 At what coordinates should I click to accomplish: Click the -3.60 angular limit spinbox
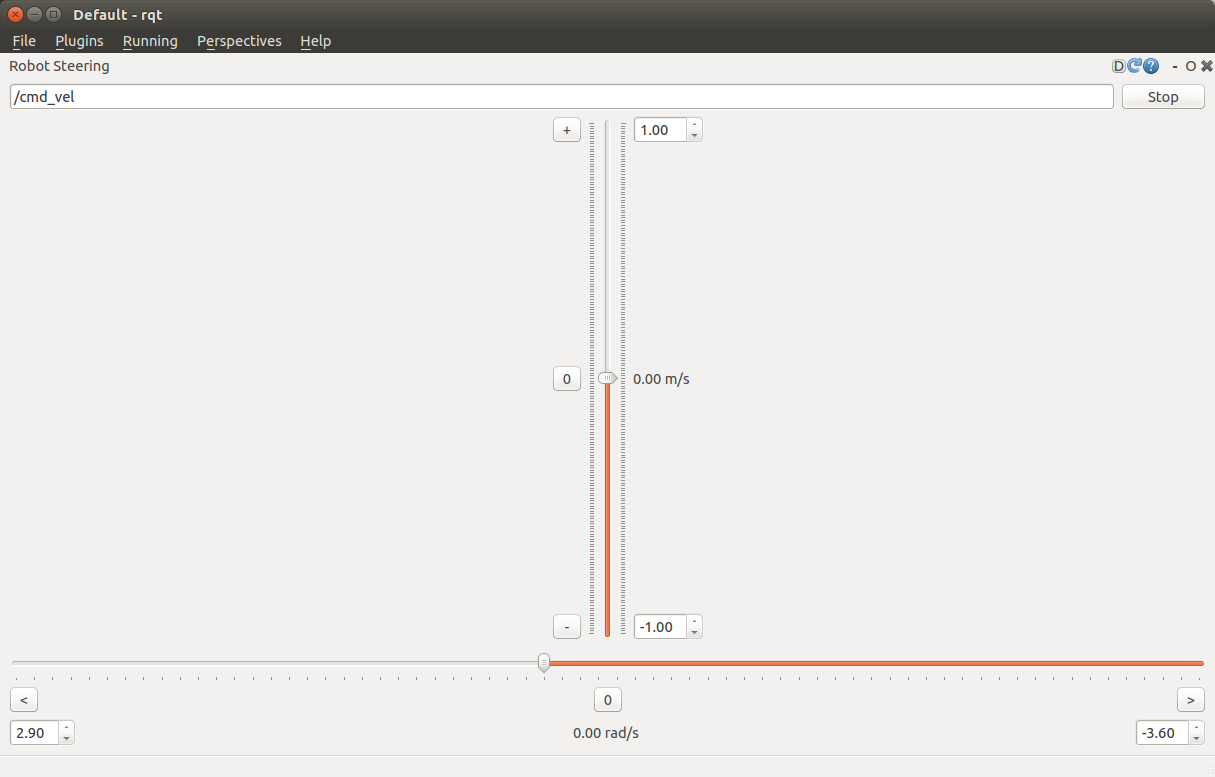(x=1161, y=733)
